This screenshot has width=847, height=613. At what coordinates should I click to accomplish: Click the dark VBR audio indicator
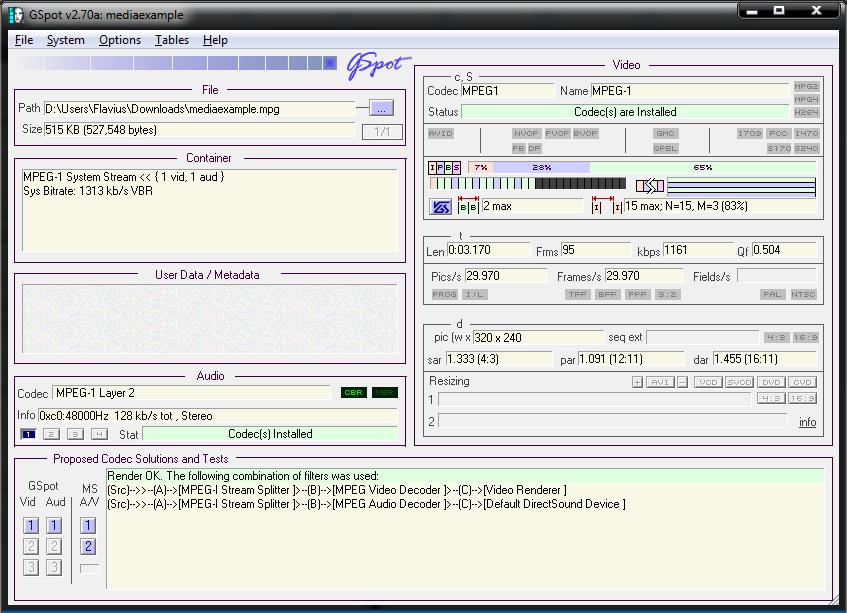point(385,393)
